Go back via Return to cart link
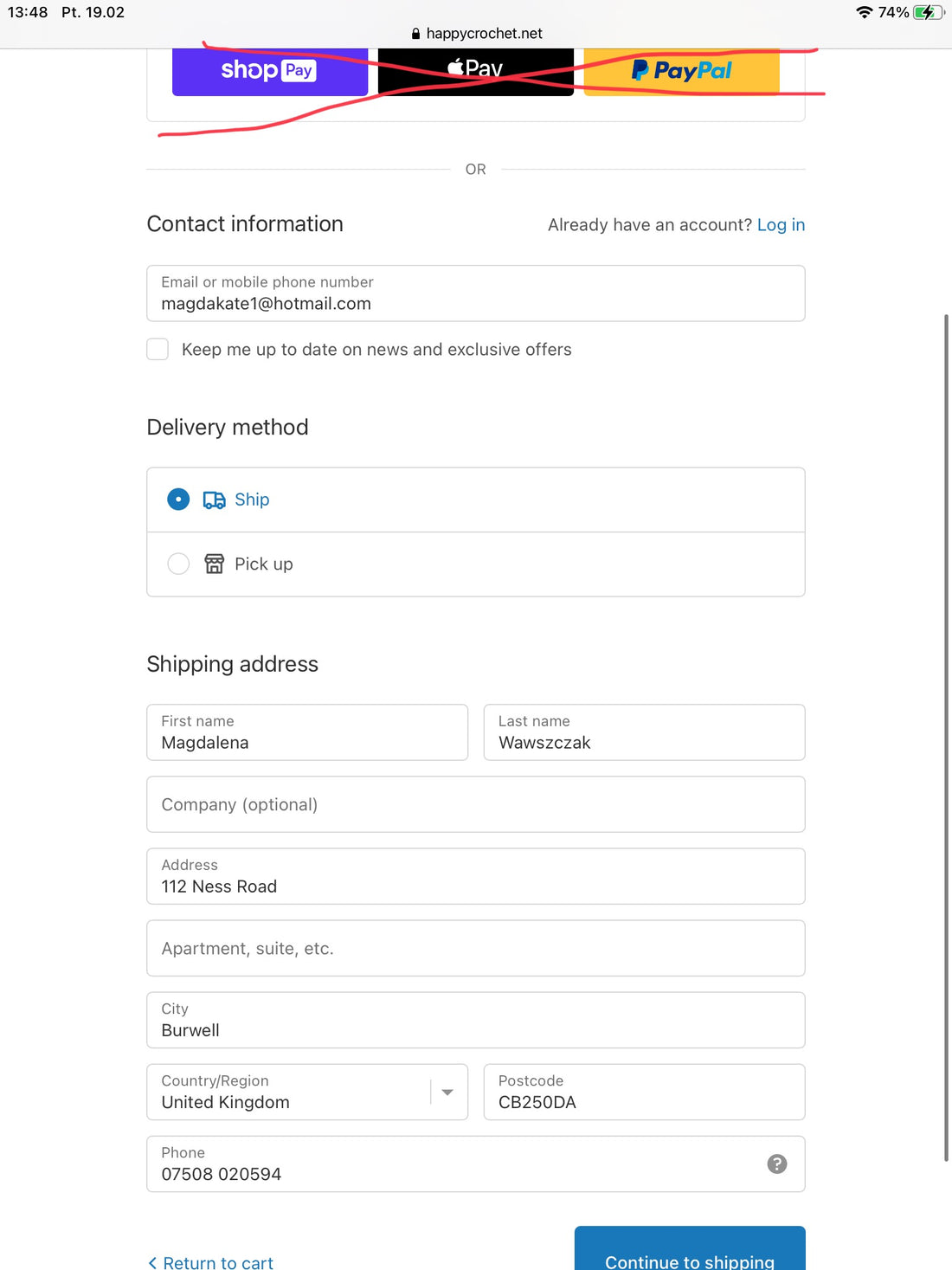This screenshot has width=952, height=1270. click(x=210, y=1262)
